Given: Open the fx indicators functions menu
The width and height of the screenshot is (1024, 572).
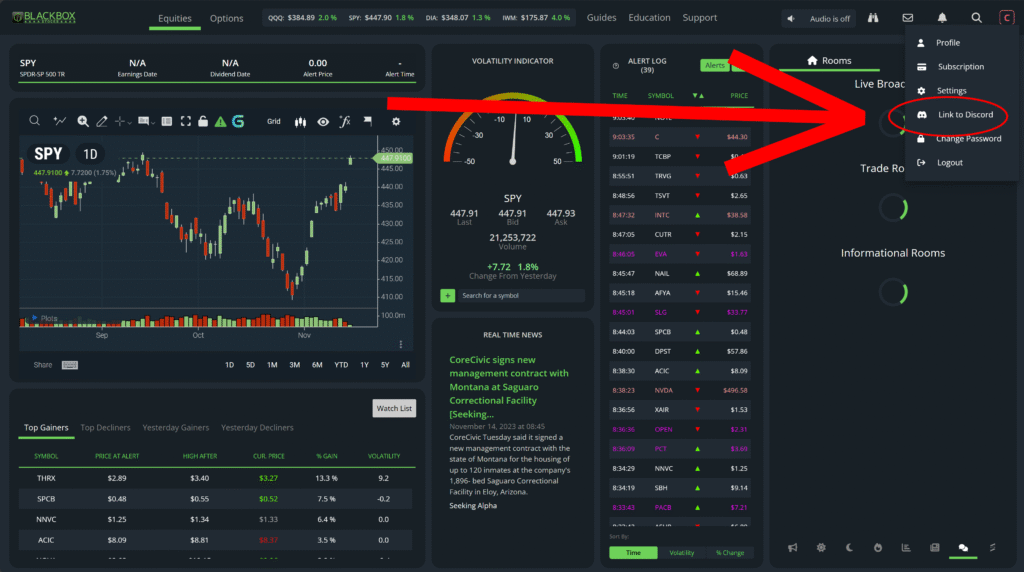Looking at the screenshot, I should (x=345, y=121).
